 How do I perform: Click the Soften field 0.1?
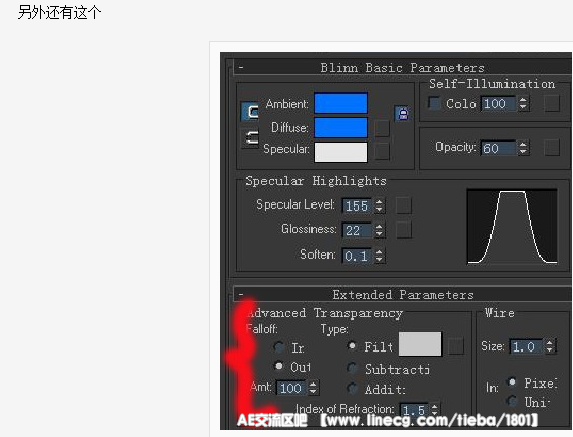click(358, 255)
